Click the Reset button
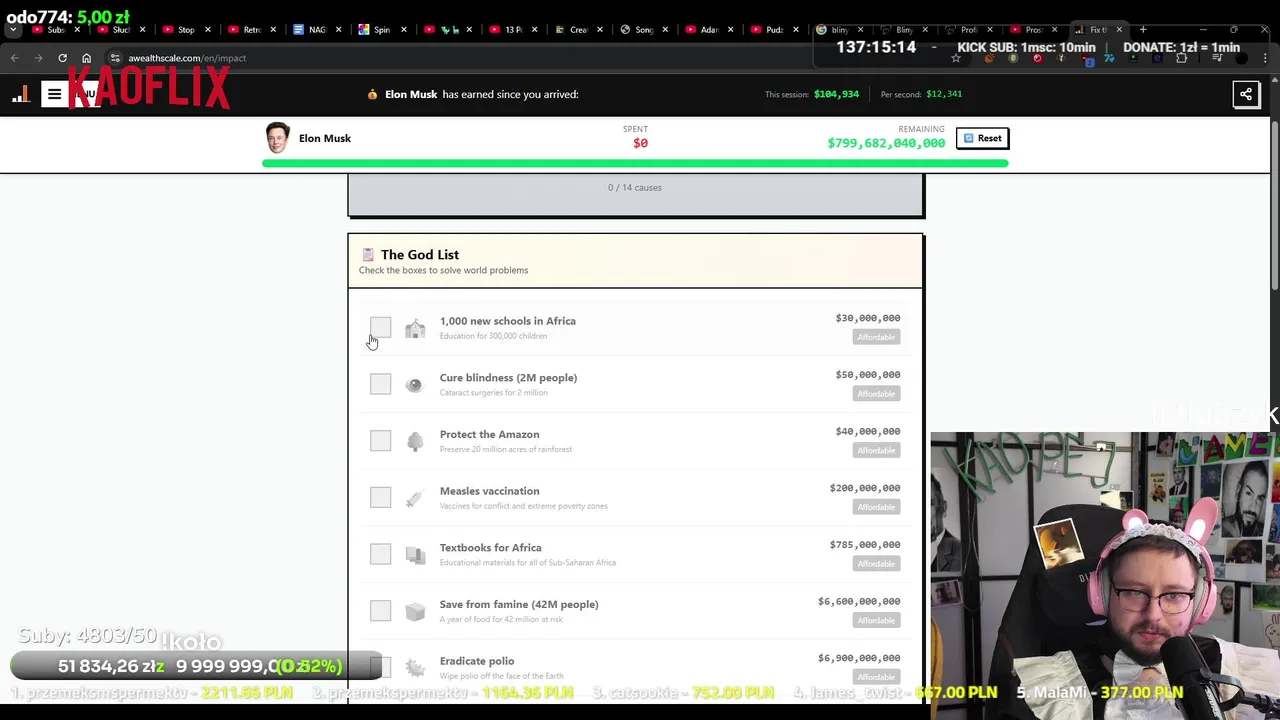 (x=982, y=138)
